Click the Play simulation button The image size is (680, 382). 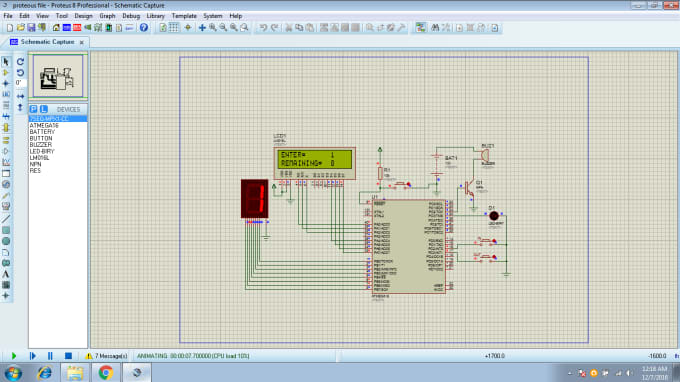click(13, 356)
